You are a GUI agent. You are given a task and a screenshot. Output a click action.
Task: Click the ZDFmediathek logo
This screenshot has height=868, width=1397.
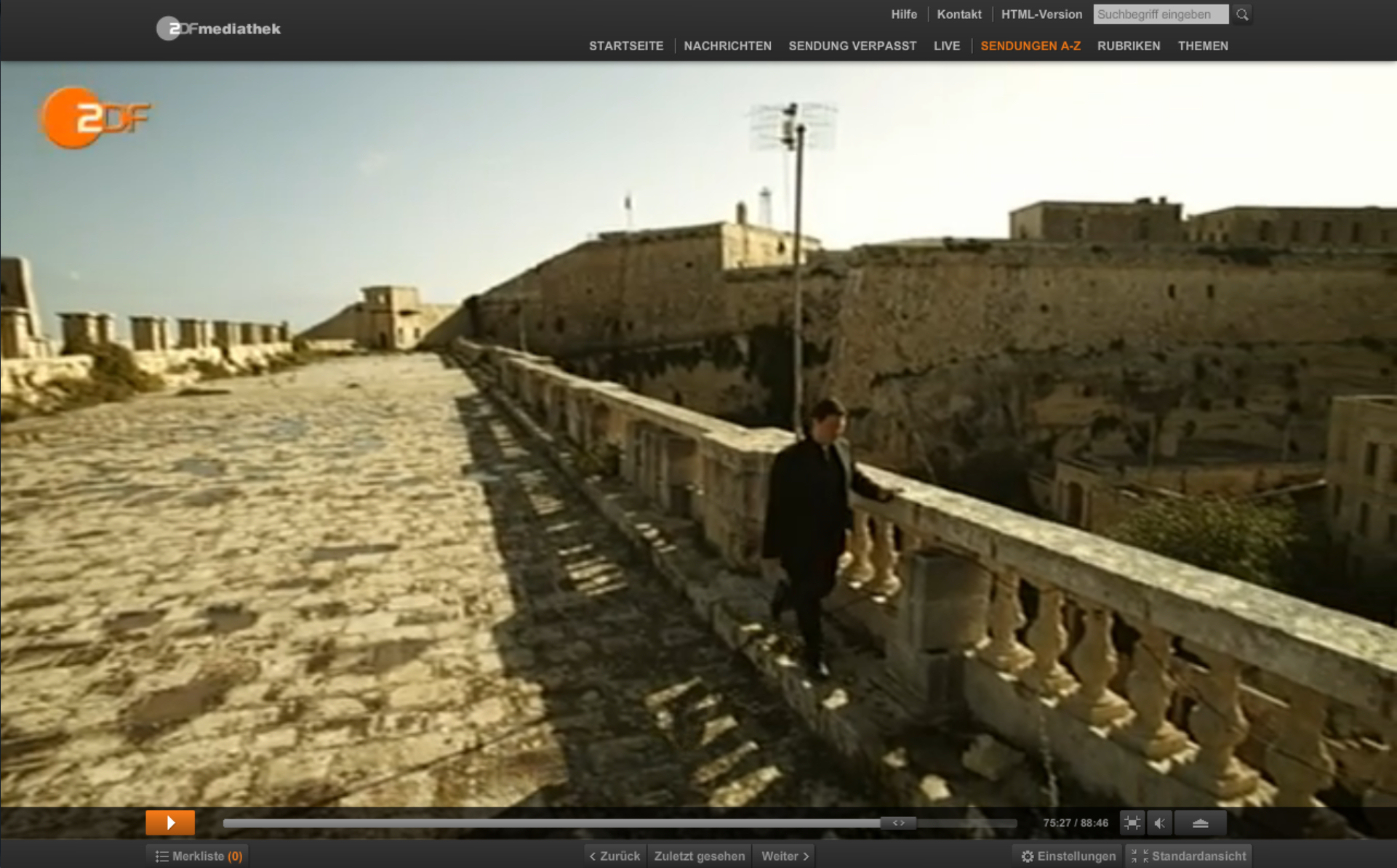(218, 29)
